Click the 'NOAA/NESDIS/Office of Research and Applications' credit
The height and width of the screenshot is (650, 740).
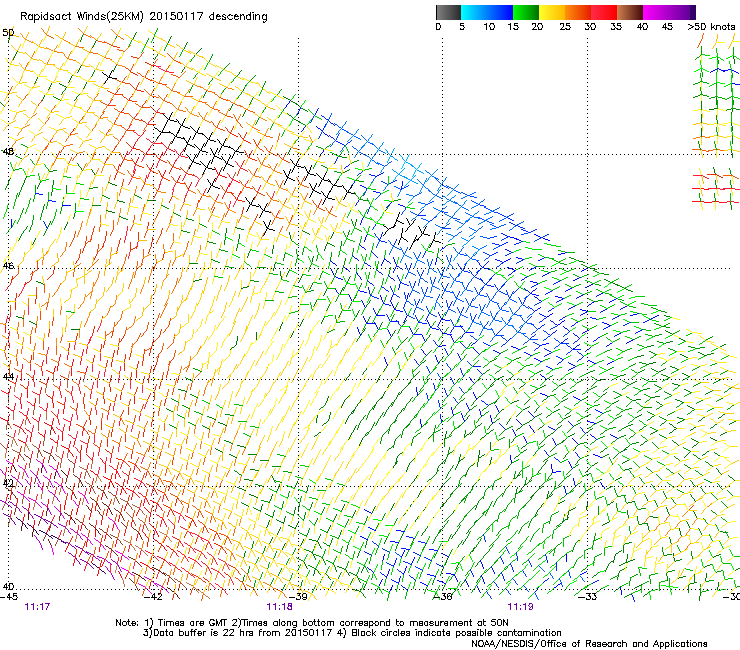[x=589, y=644]
